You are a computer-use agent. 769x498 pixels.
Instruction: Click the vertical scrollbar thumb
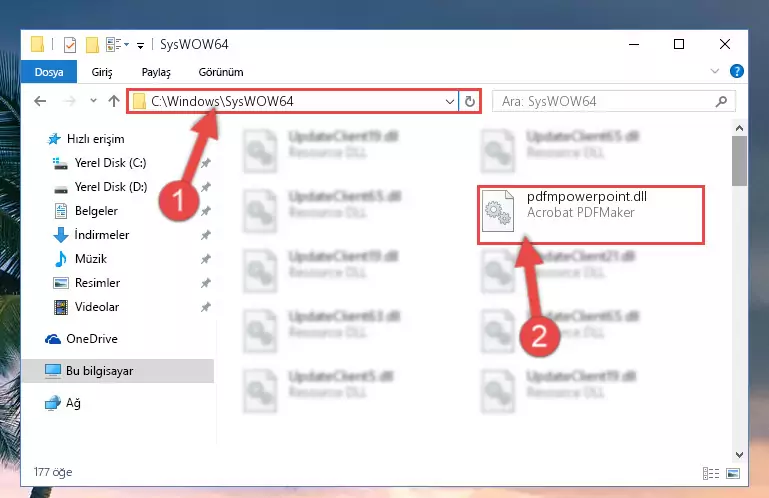click(x=739, y=161)
